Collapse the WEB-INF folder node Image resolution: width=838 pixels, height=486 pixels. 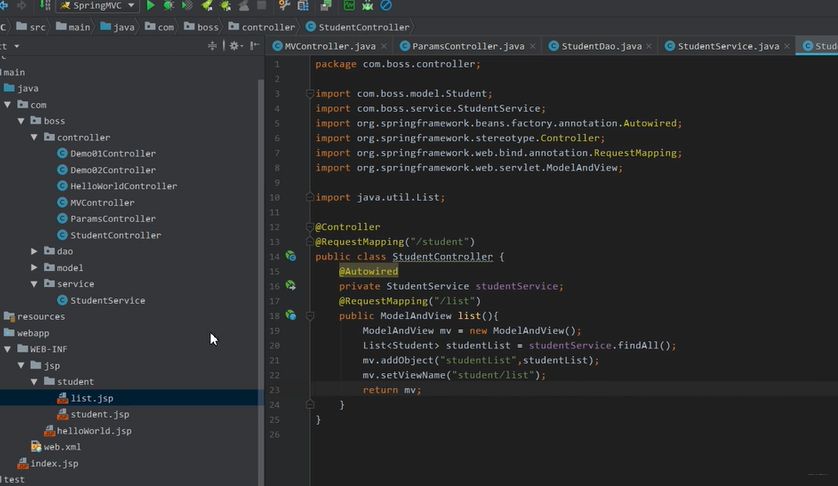point(7,349)
